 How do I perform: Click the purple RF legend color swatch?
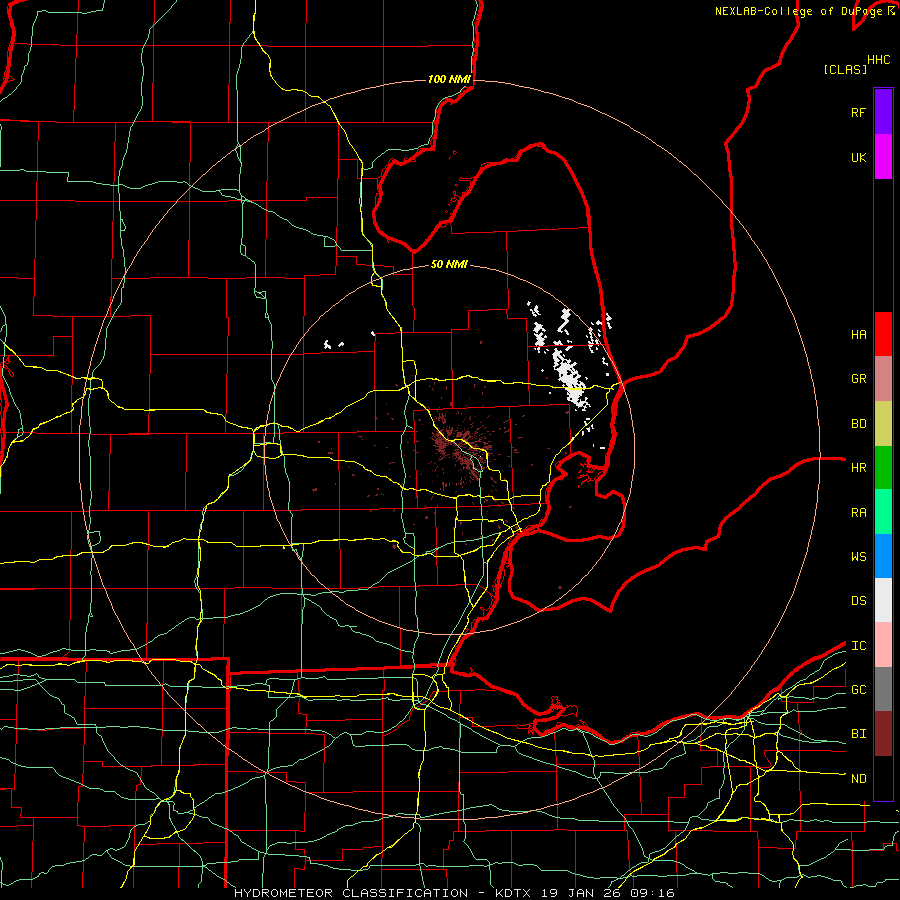pyautogui.click(x=883, y=112)
